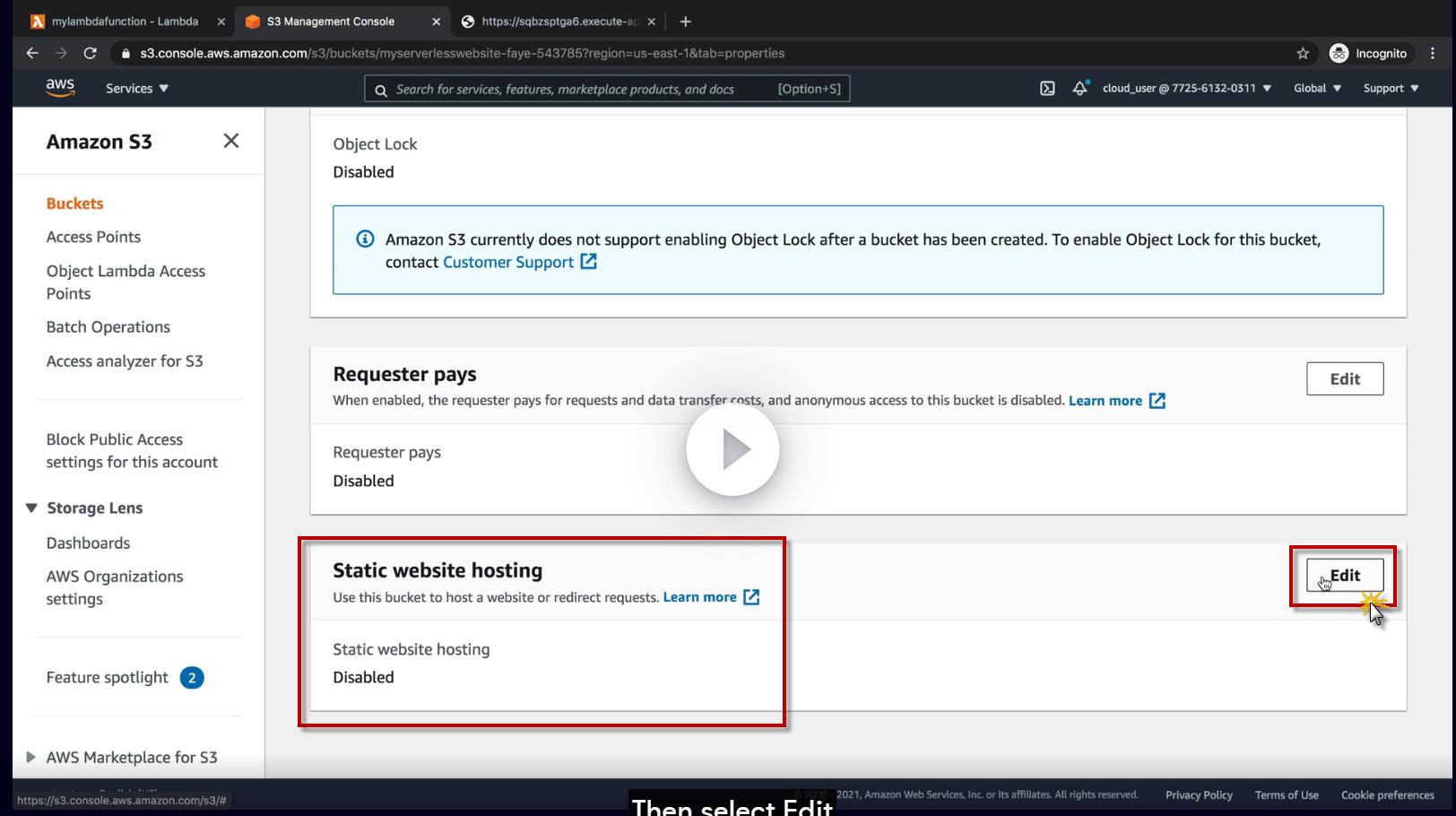Close the Amazon S3 sidebar panel
This screenshot has height=816, width=1456.
(231, 141)
